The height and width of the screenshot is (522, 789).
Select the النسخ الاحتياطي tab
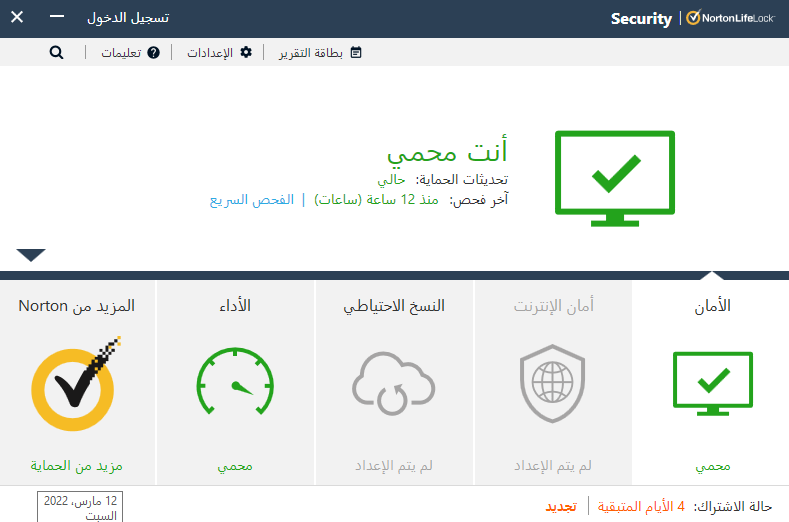click(394, 383)
